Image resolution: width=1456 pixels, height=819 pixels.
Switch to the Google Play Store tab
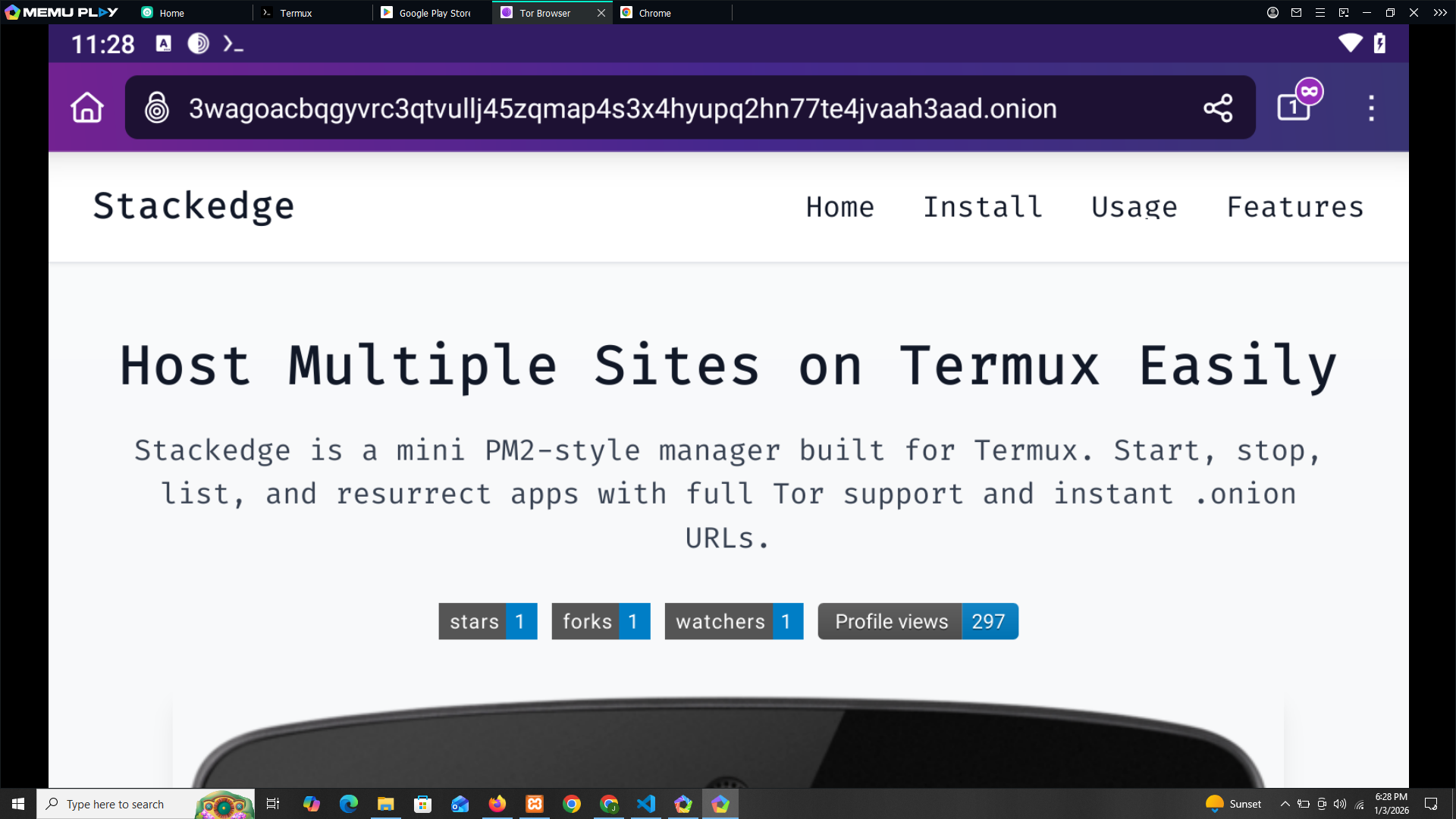click(434, 13)
